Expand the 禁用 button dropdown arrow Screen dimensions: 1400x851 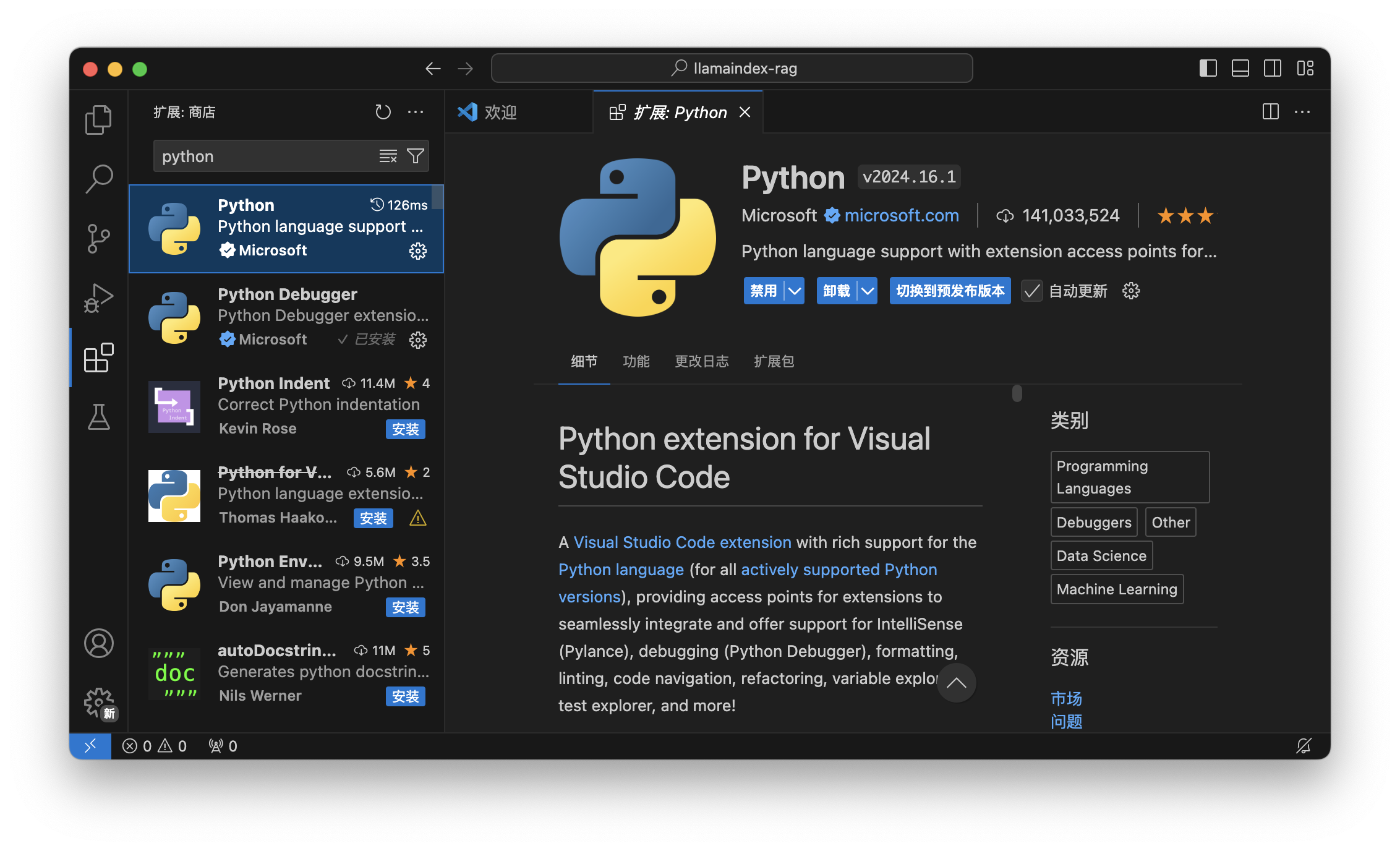[x=795, y=291]
